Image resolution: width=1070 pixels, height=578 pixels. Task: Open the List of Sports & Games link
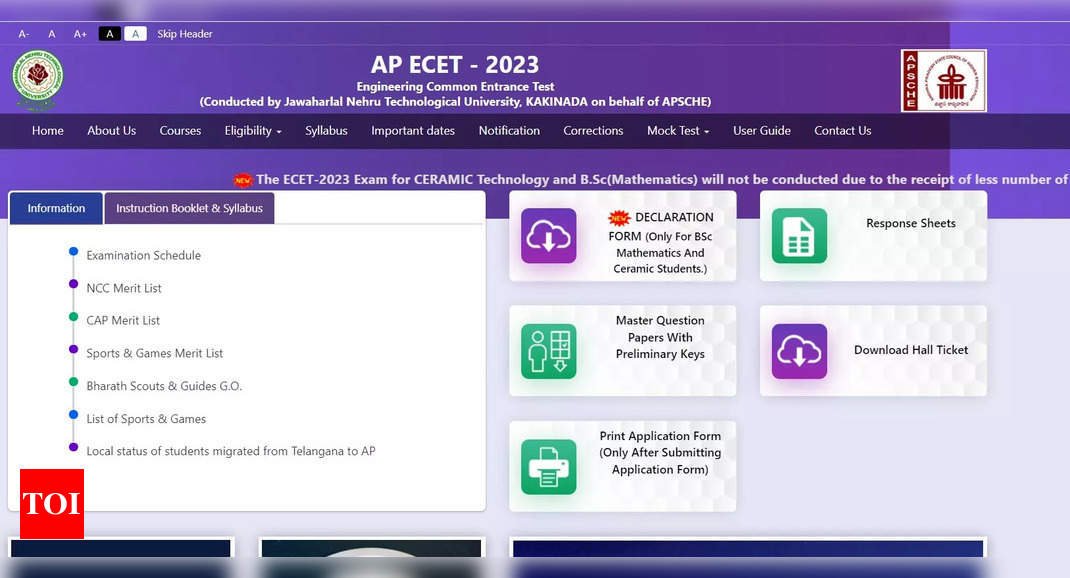click(146, 418)
